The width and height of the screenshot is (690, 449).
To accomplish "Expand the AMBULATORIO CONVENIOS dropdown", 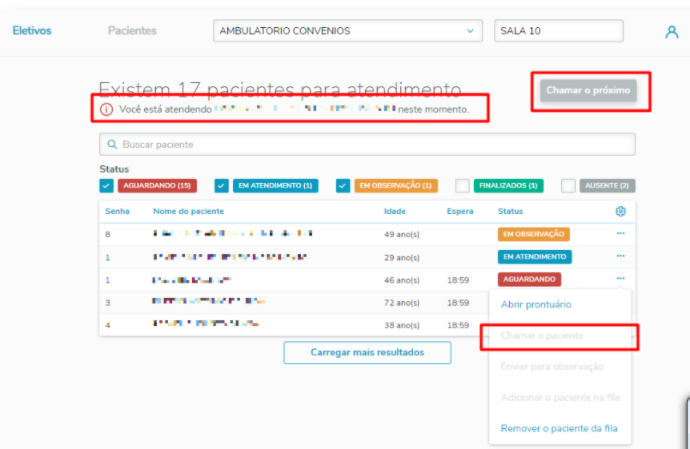I will click(348, 31).
